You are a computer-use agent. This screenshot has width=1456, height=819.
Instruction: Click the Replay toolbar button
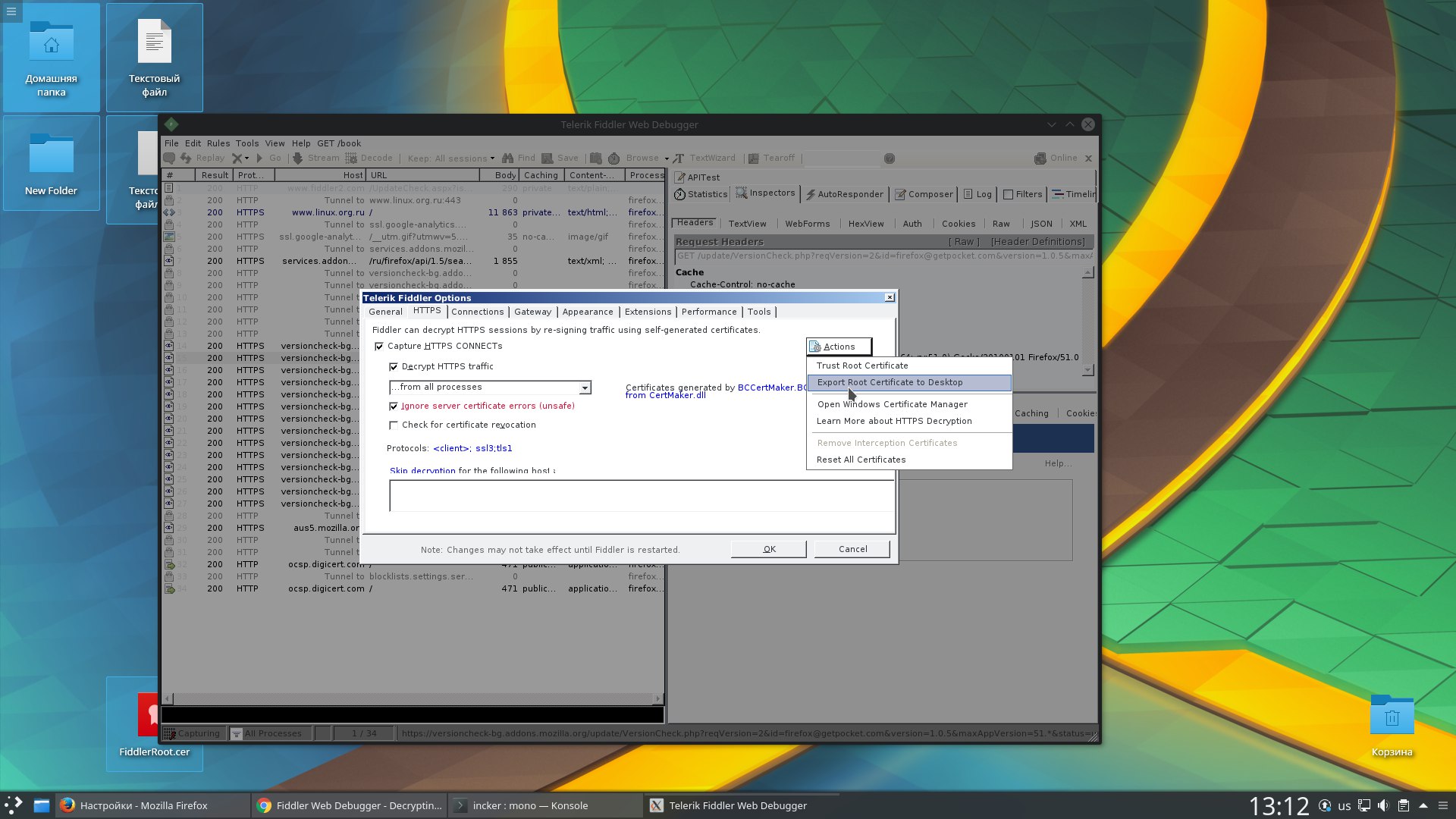[x=202, y=158]
